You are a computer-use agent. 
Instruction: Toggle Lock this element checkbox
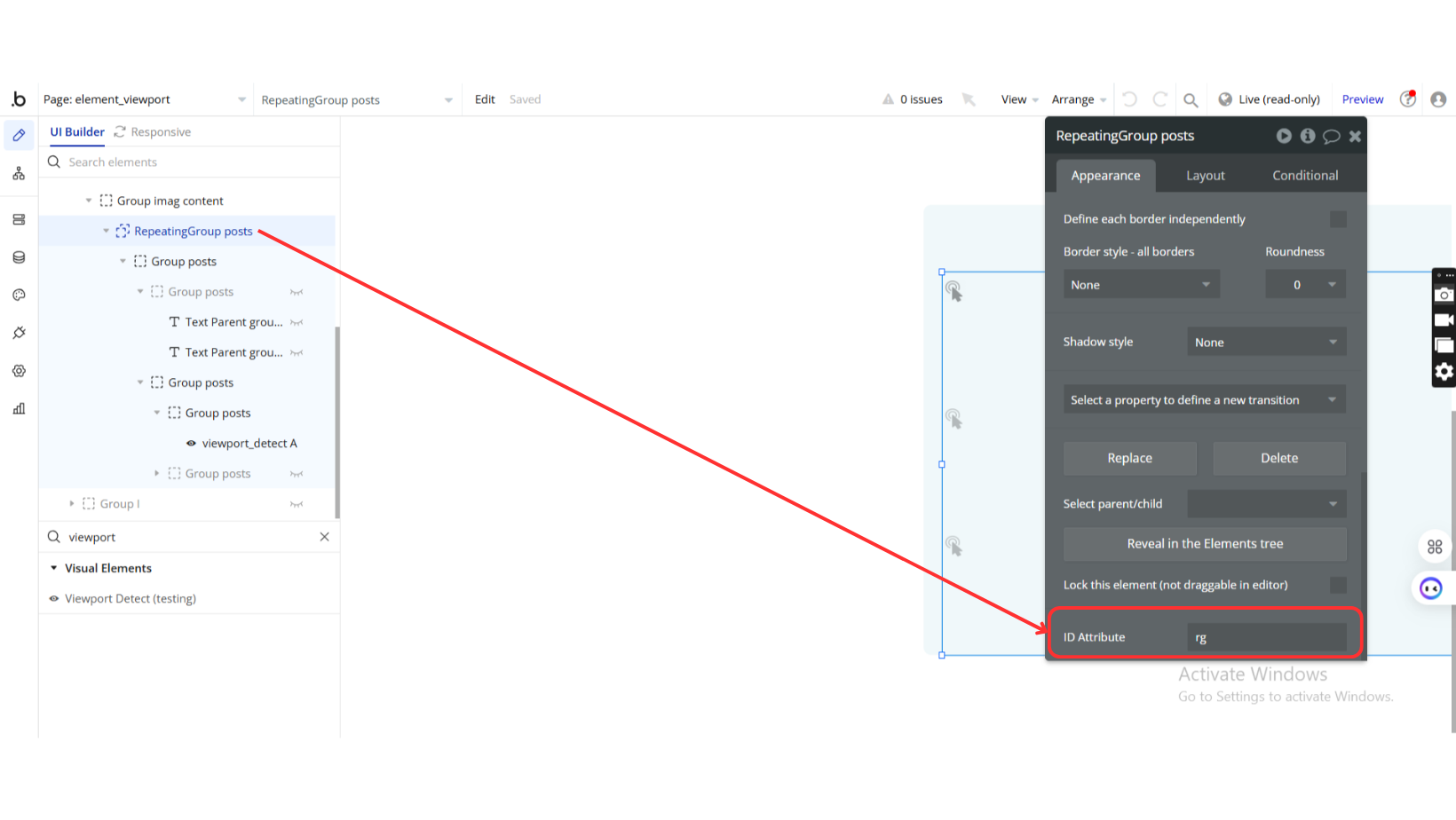coord(1338,585)
